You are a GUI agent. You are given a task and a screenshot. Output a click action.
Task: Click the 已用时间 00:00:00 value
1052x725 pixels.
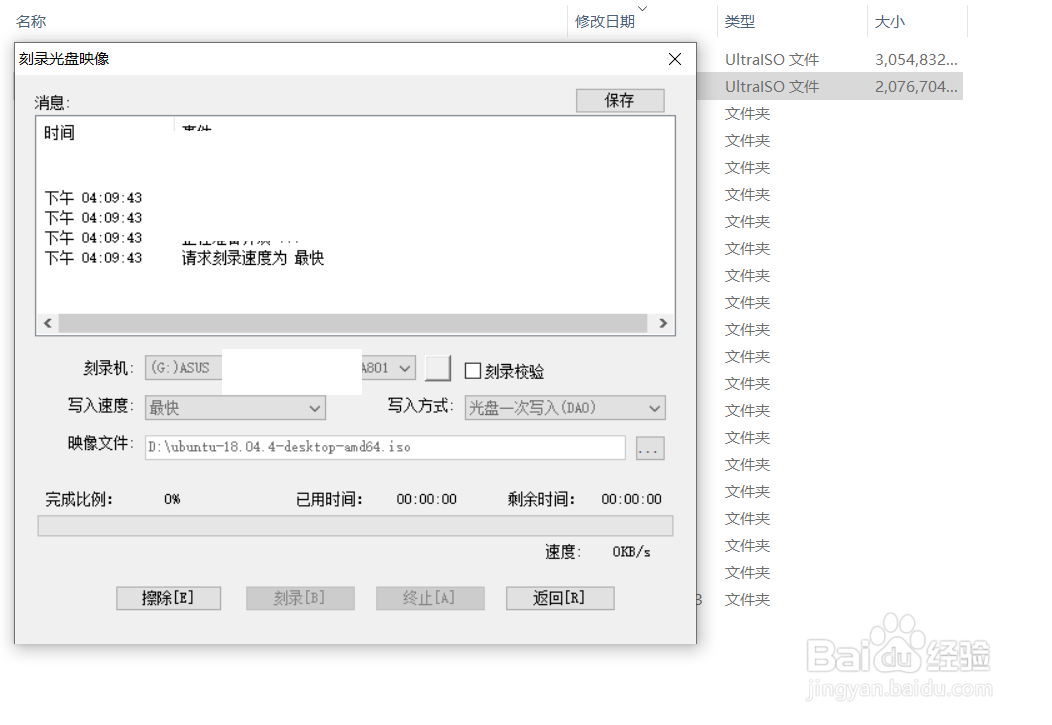(x=427, y=500)
